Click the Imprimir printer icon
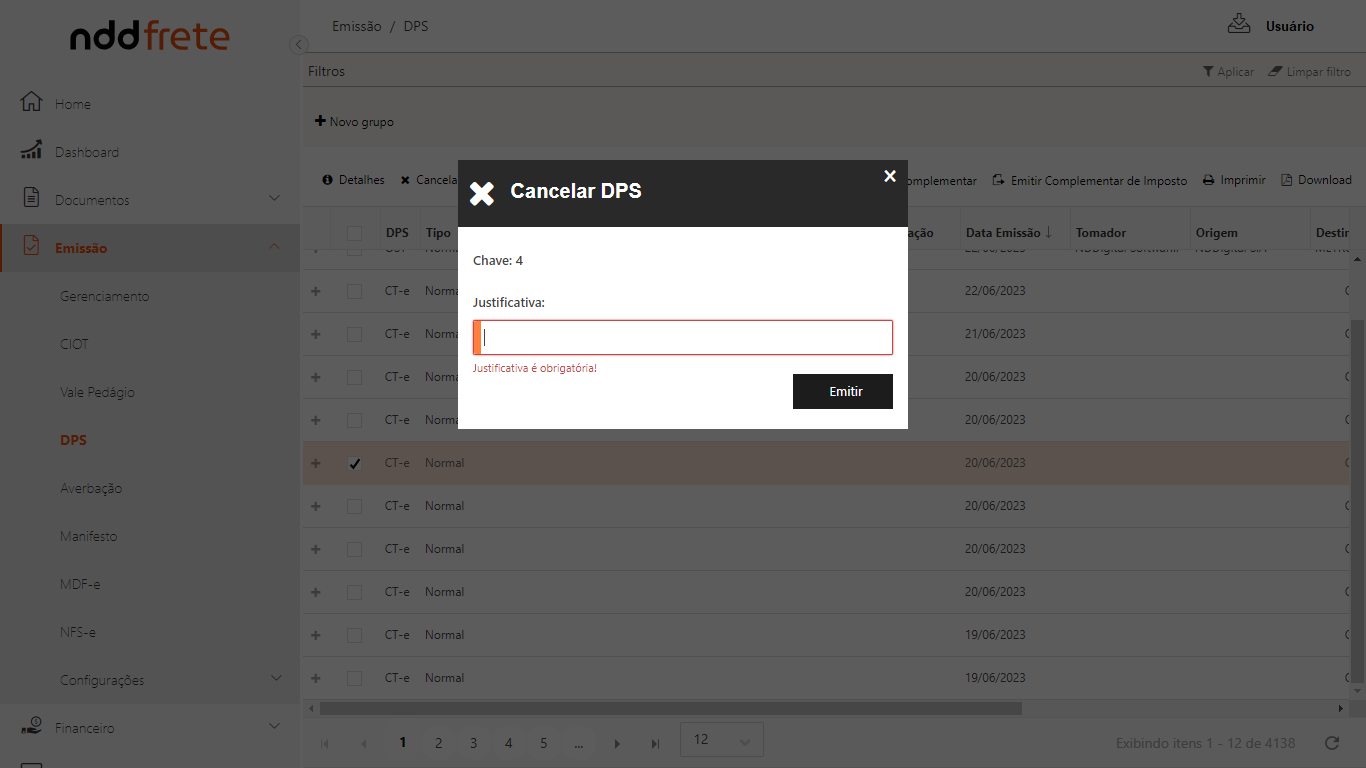The image size is (1366, 768). tap(1209, 180)
